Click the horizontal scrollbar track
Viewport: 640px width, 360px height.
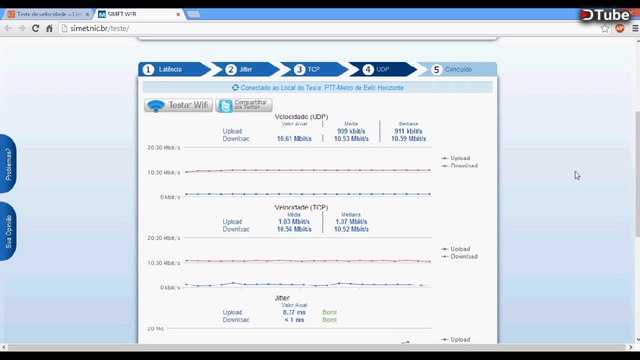tap(317, 347)
